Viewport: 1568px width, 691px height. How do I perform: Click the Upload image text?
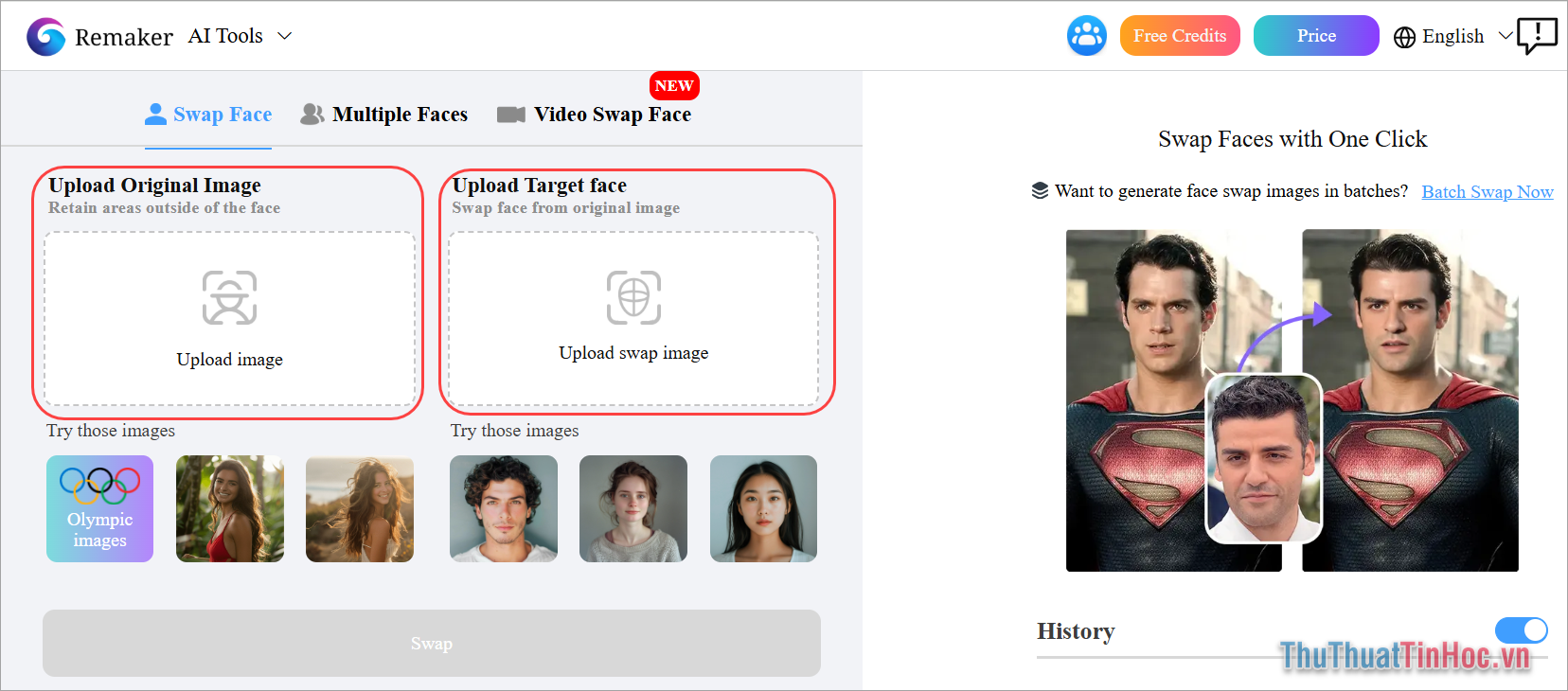pos(230,360)
